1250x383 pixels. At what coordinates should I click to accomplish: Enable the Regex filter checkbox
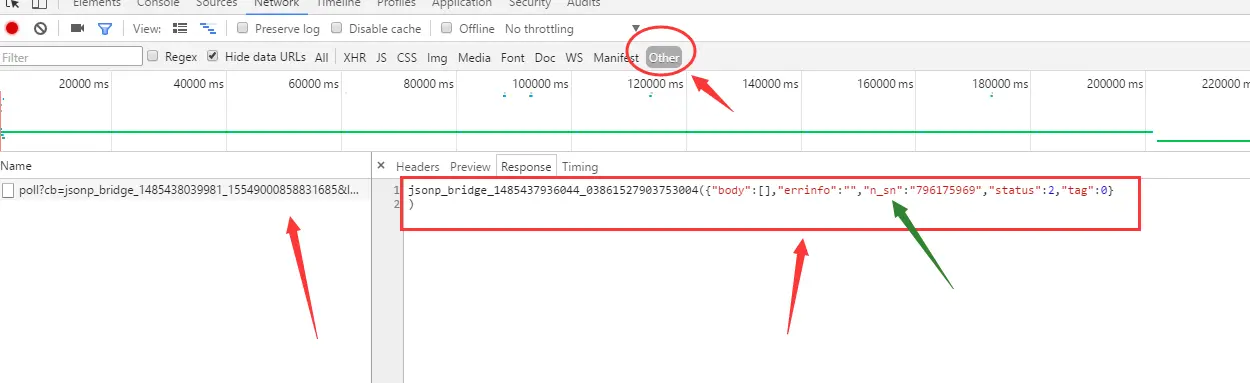point(153,57)
